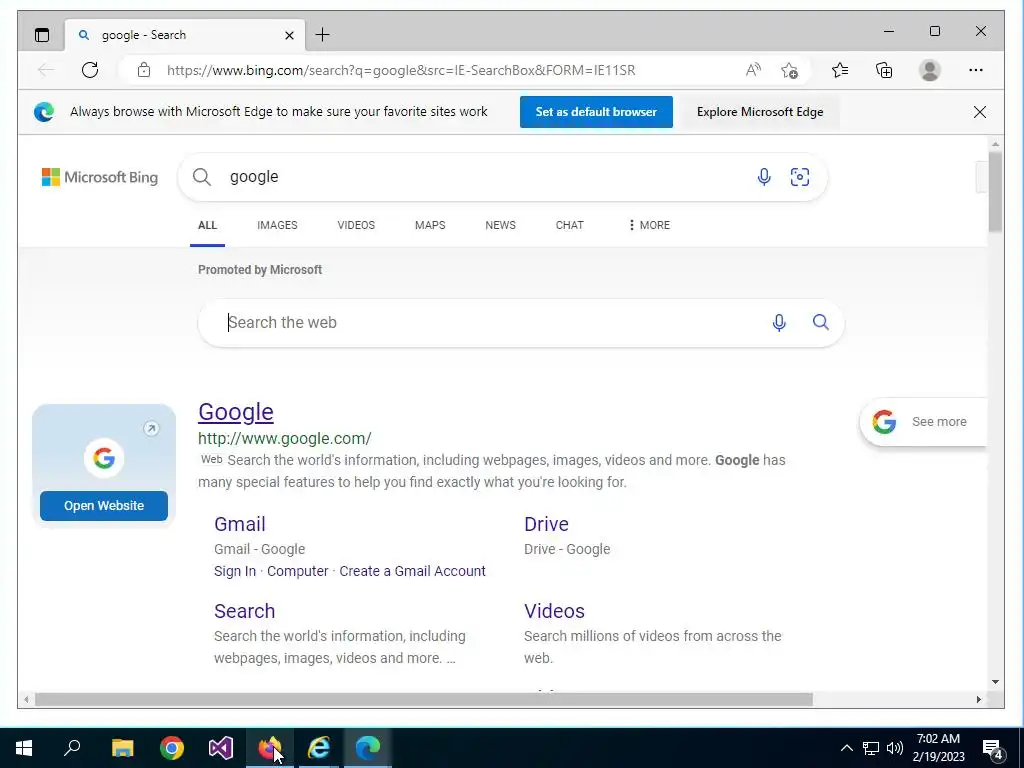The image size is (1024, 768).
Task: Dismiss the default browser banner
Action: [980, 112]
